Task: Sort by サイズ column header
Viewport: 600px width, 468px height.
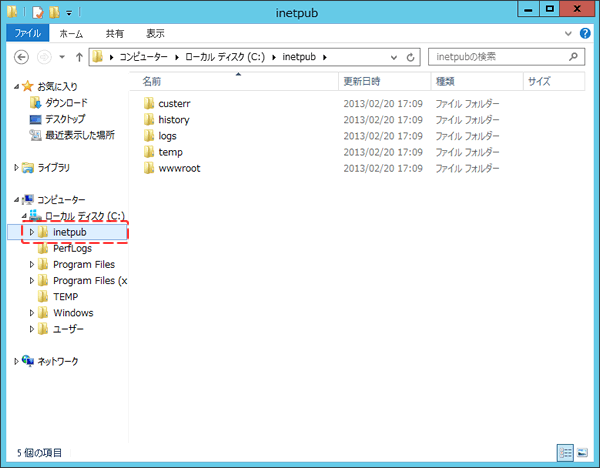Action: point(554,81)
